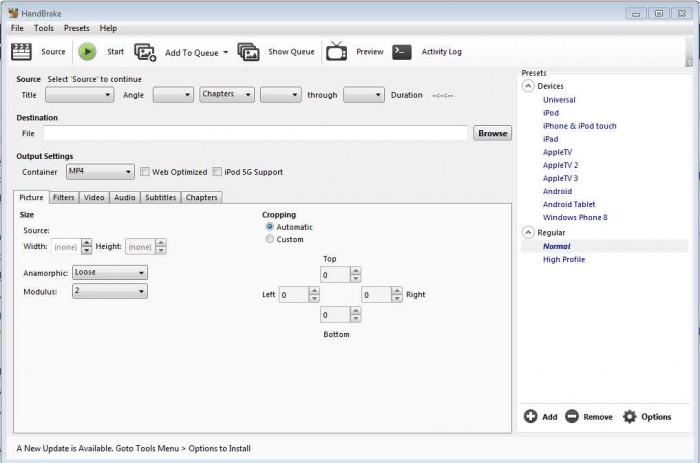
Task: Click the Start label in the toolbar
Action: point(115,52)
